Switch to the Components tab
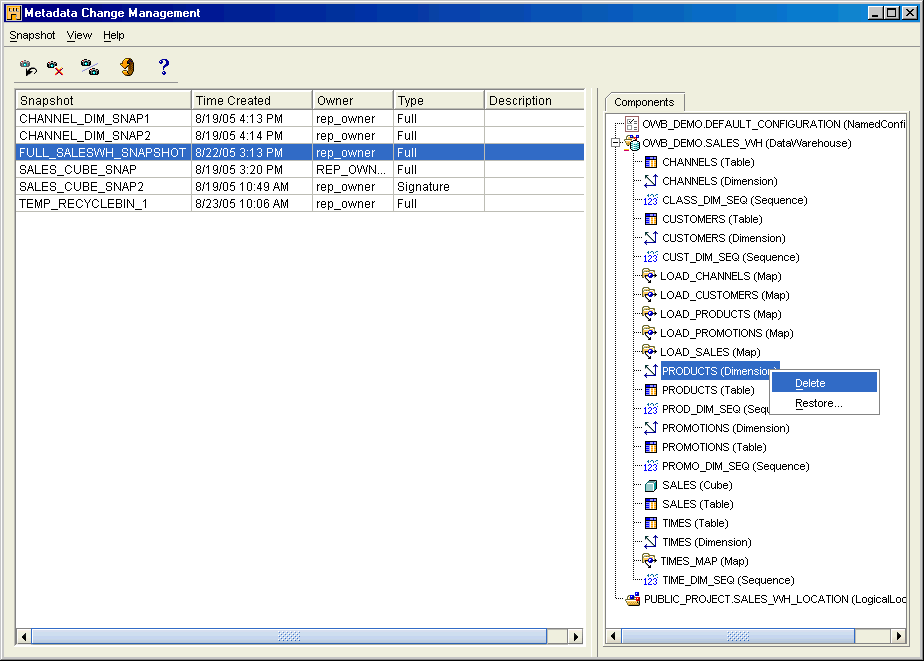Screen dimensions: 924x661 coord(644,101)
